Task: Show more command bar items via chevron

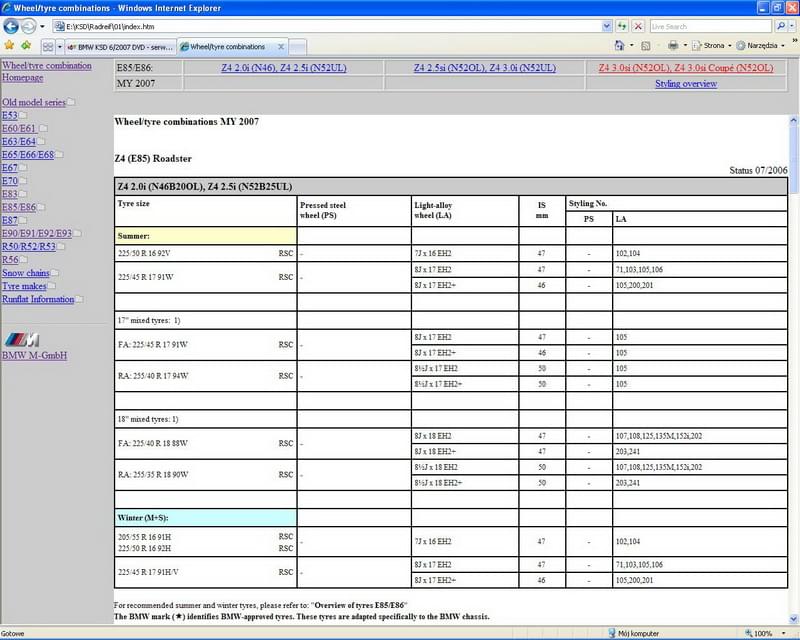Action: pyautogui.click(x=794, y=40)
